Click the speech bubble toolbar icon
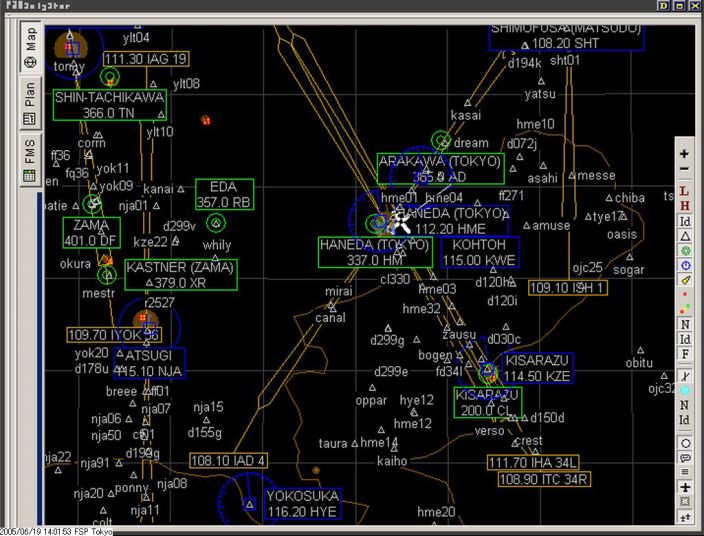This screenshot has height=536, width=704. 685,458
